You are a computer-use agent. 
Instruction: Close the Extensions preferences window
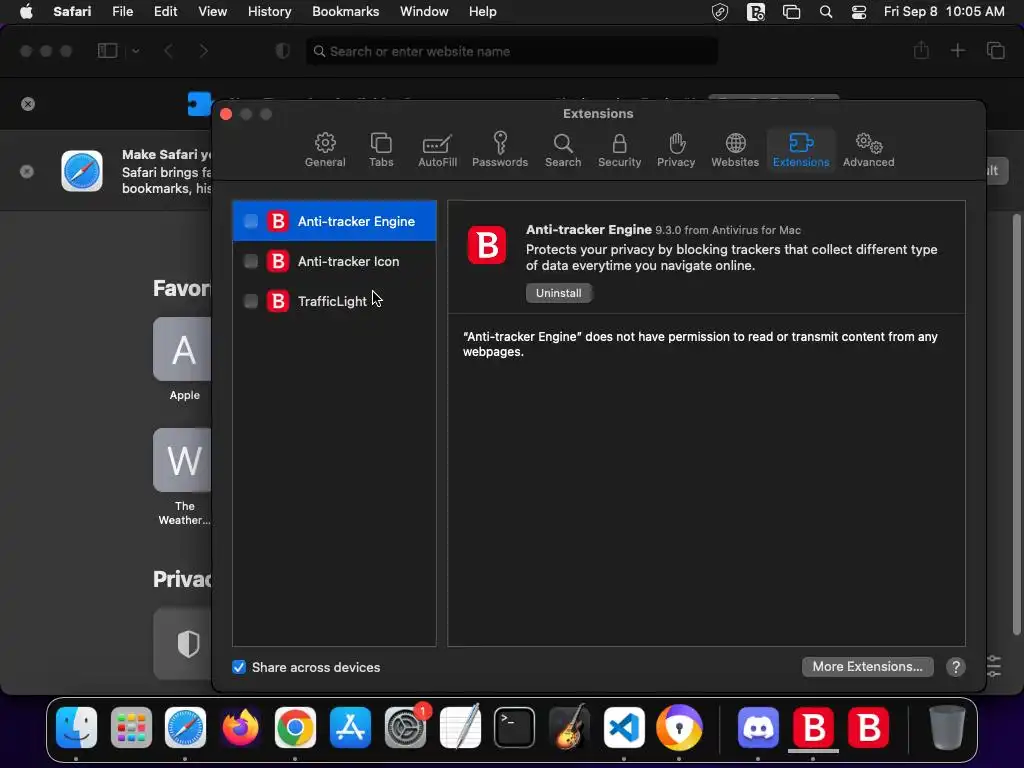pyautogui.click(x=226, y=114)
